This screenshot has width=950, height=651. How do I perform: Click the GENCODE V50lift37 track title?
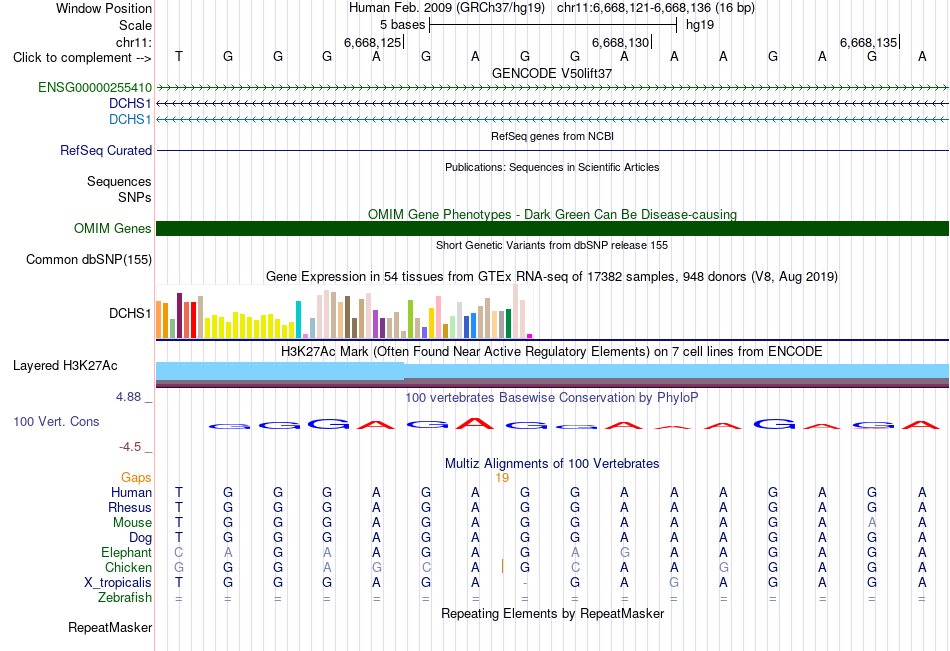(x=552, y=73)
